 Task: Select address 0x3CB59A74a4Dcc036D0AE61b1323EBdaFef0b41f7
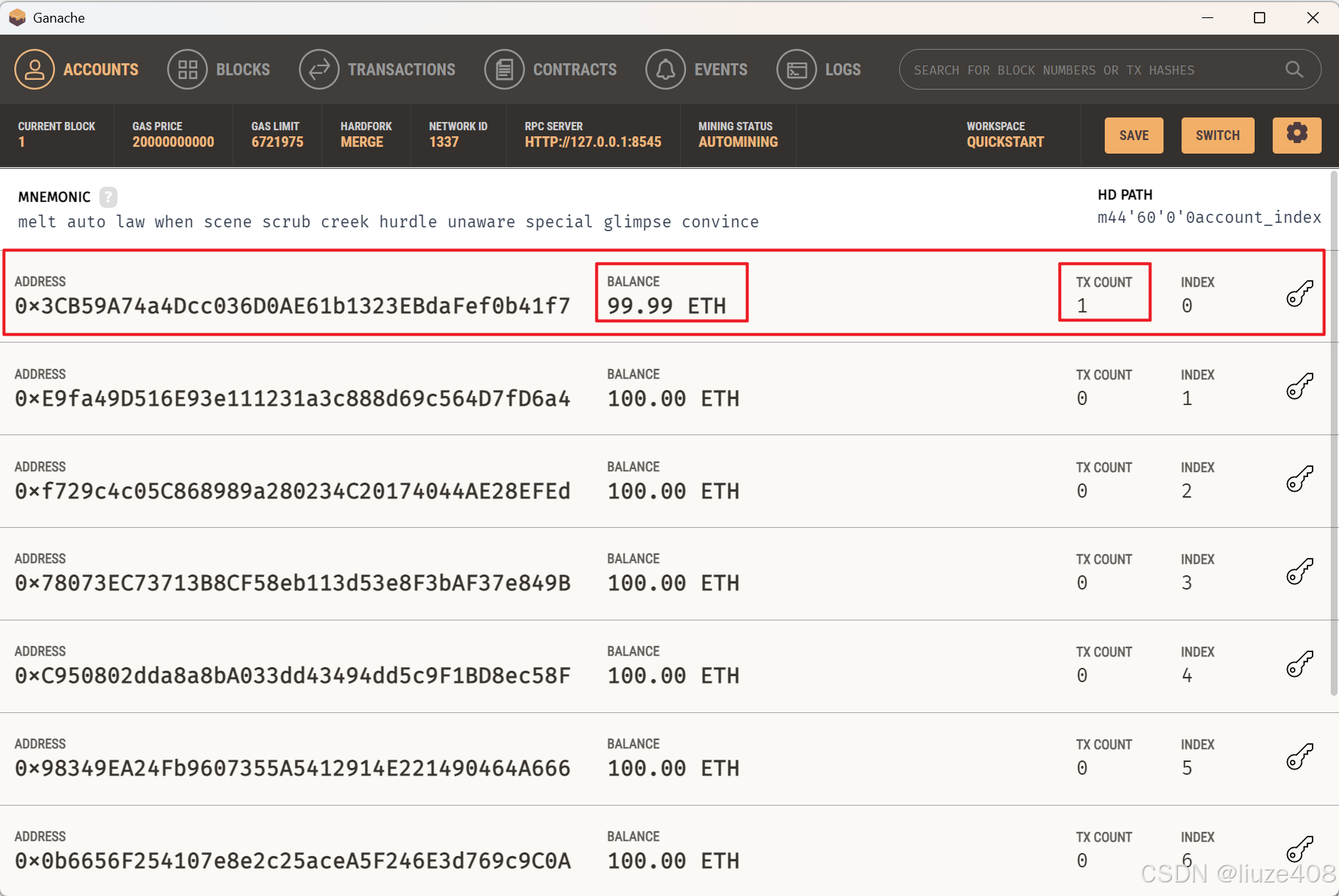293,306
